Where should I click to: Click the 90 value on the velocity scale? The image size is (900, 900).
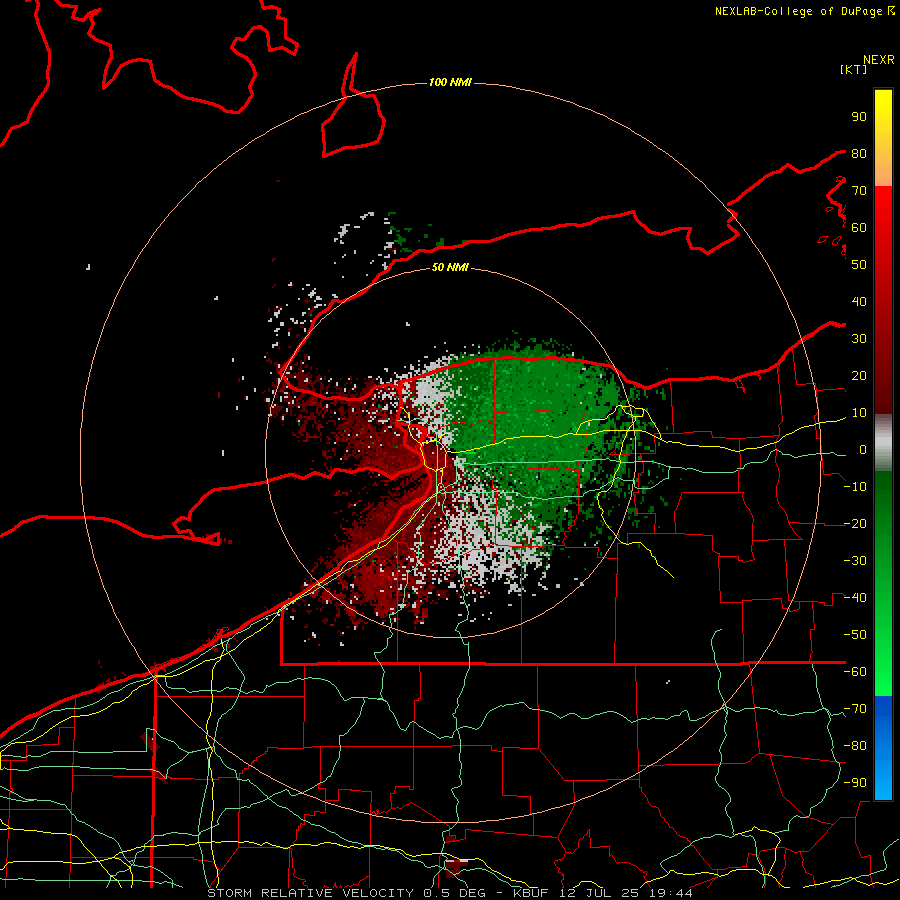point(859,117)
